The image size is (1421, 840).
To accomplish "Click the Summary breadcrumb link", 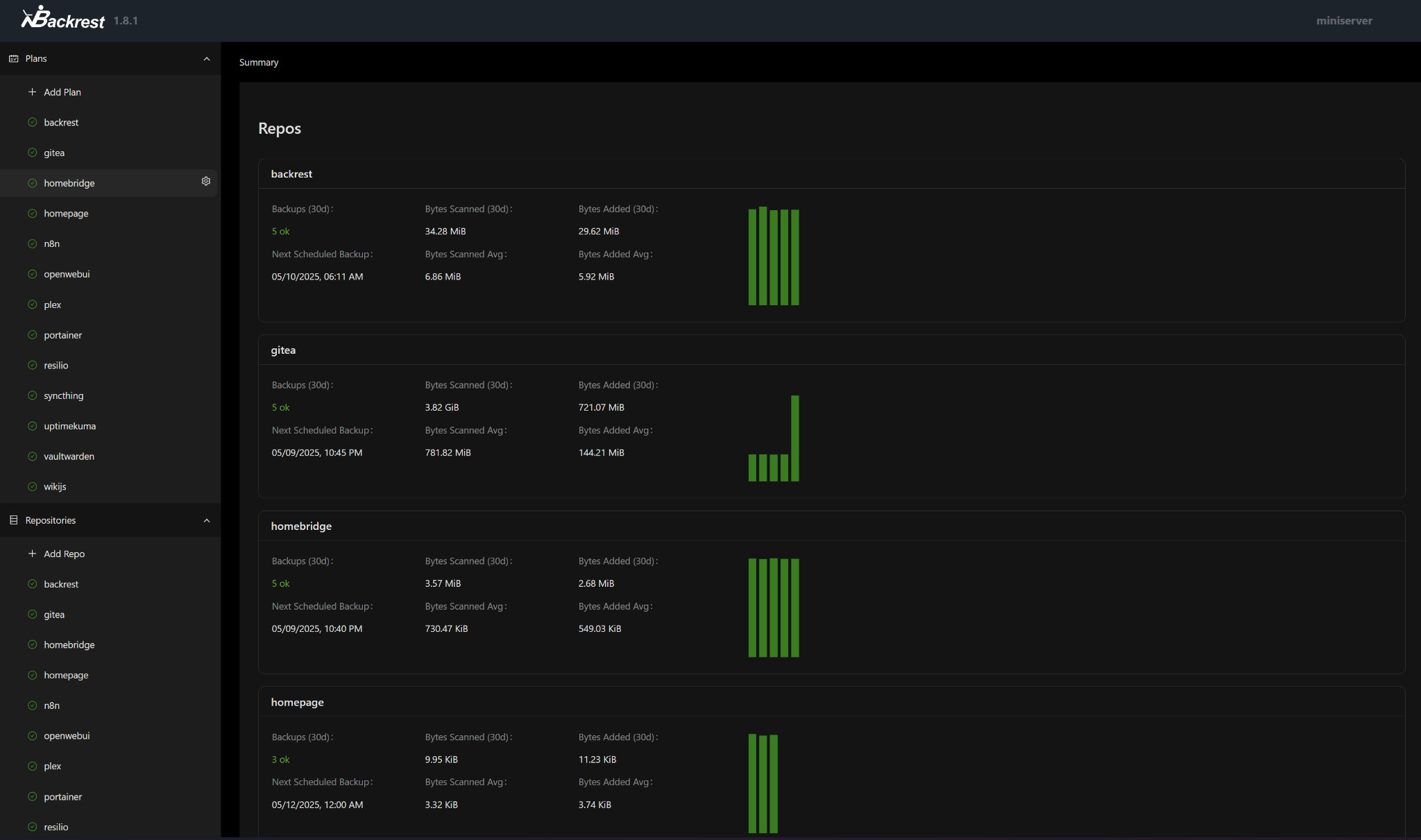I will [x=259, y=62].
